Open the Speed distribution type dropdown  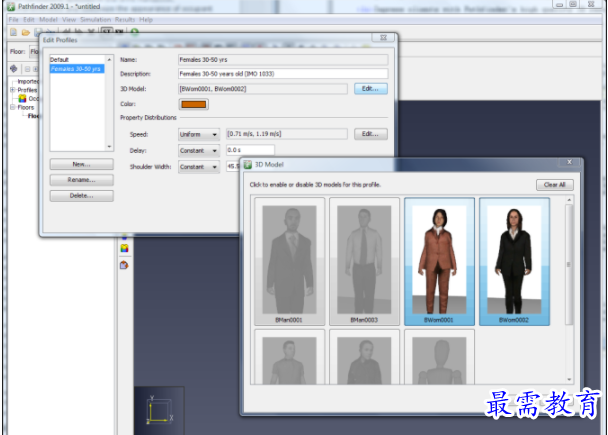[198, 134]
